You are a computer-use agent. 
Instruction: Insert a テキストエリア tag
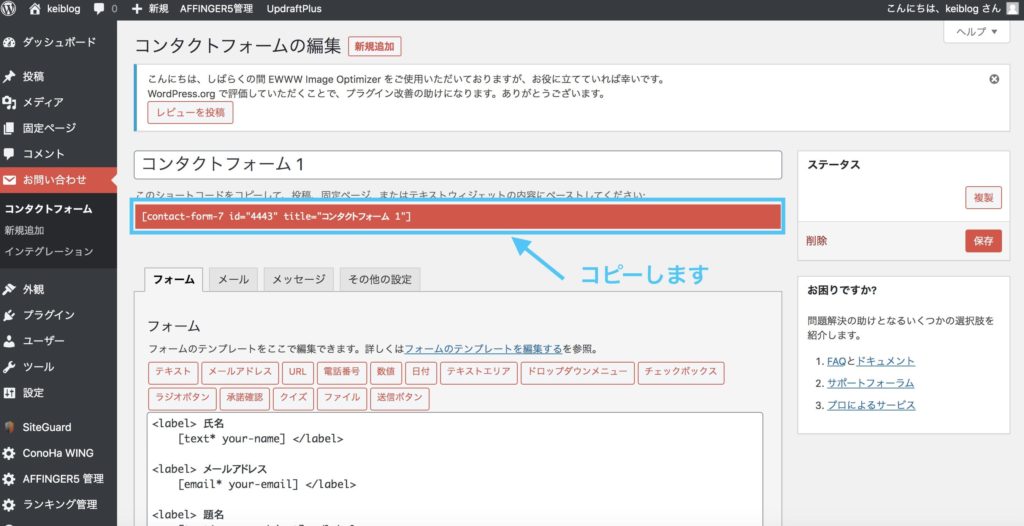point(479,372)
